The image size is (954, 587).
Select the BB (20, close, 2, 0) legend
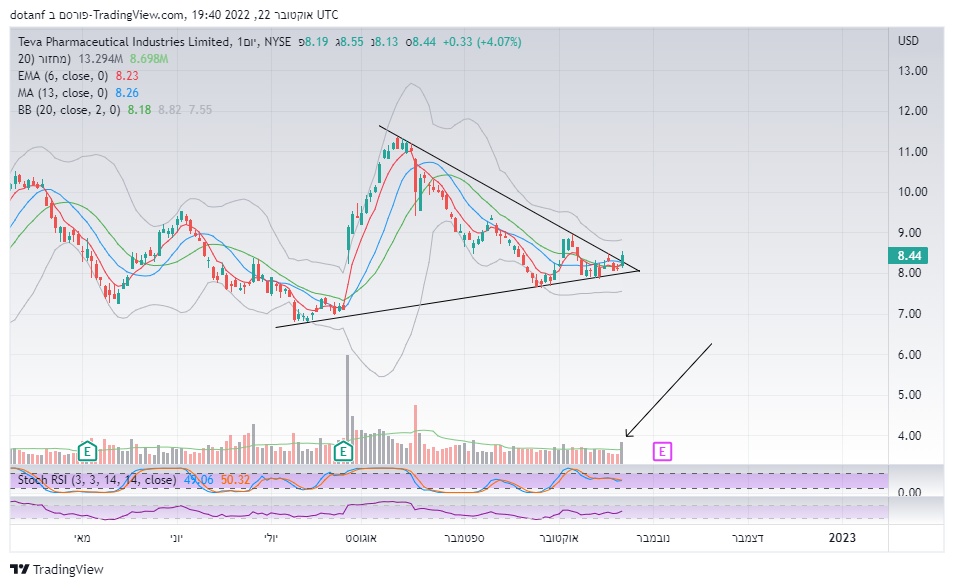(69, 110)
